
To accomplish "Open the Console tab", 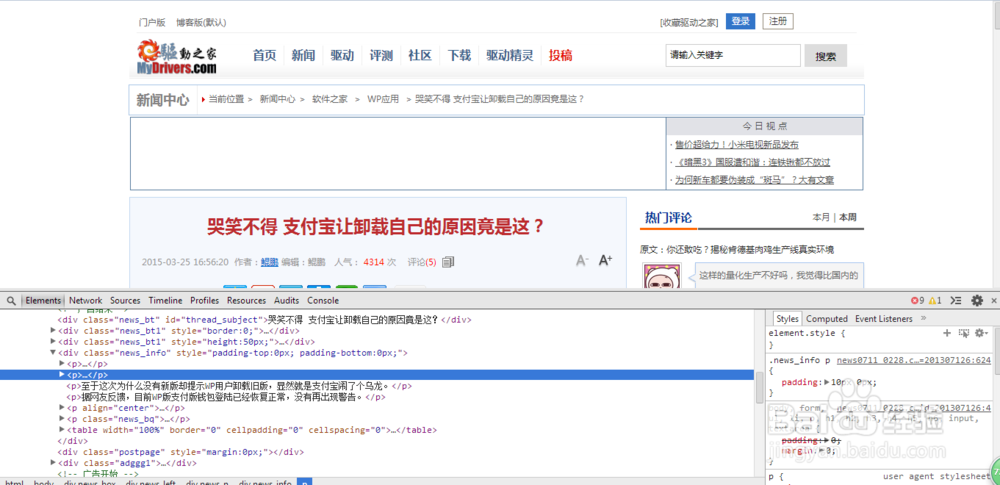I will click(323, 301).
